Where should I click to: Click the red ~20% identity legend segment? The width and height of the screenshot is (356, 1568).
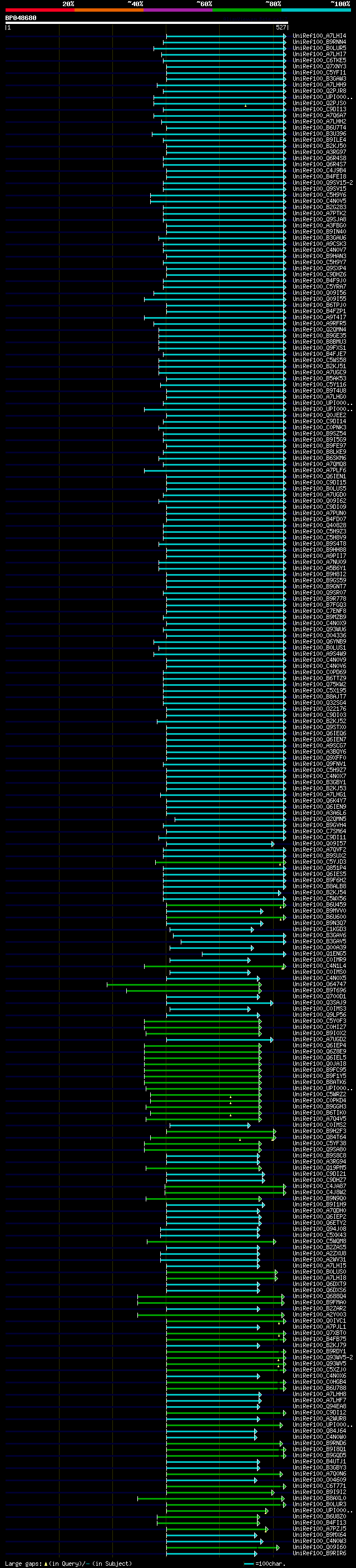[x=40, y=11]
